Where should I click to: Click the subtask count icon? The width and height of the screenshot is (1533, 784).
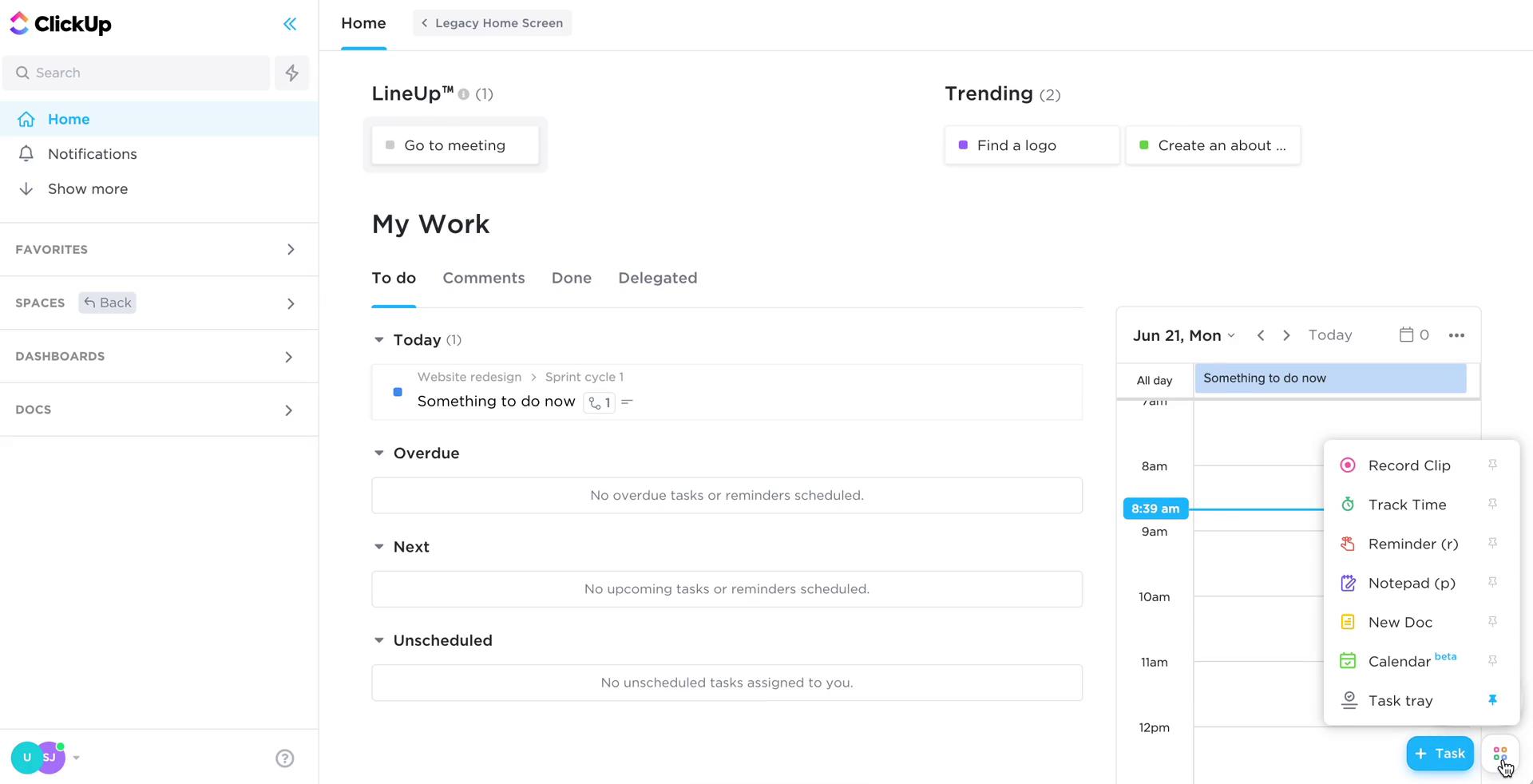(x=599, y=402)
